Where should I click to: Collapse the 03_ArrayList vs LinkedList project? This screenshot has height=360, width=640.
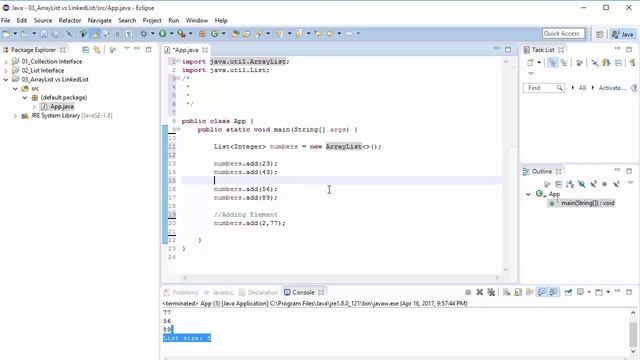(x=6, y=80)
